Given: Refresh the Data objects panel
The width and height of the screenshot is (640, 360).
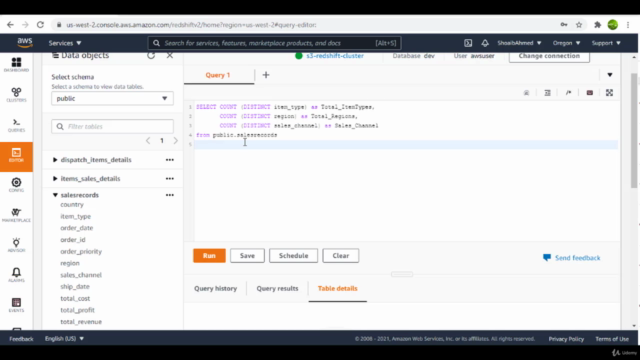Looking at the screenshot, I should tap(151, 56).
